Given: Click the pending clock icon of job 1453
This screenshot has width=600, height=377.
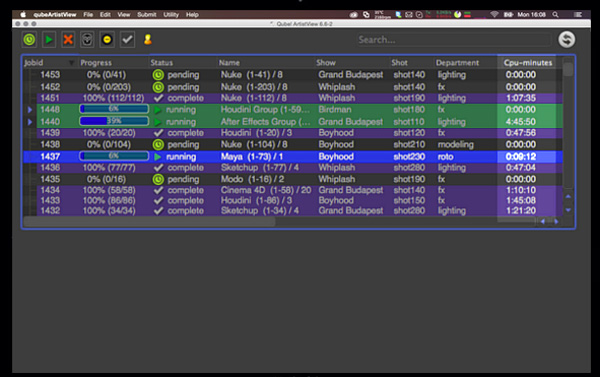Looking at the screenshot, I should 158,75.
